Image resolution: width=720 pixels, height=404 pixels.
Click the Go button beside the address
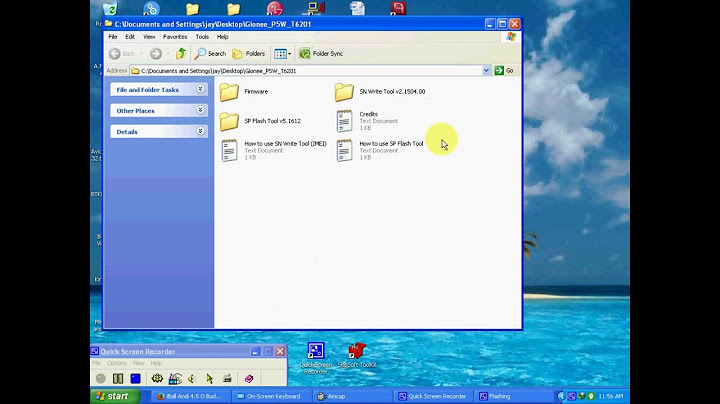point(504,71)
